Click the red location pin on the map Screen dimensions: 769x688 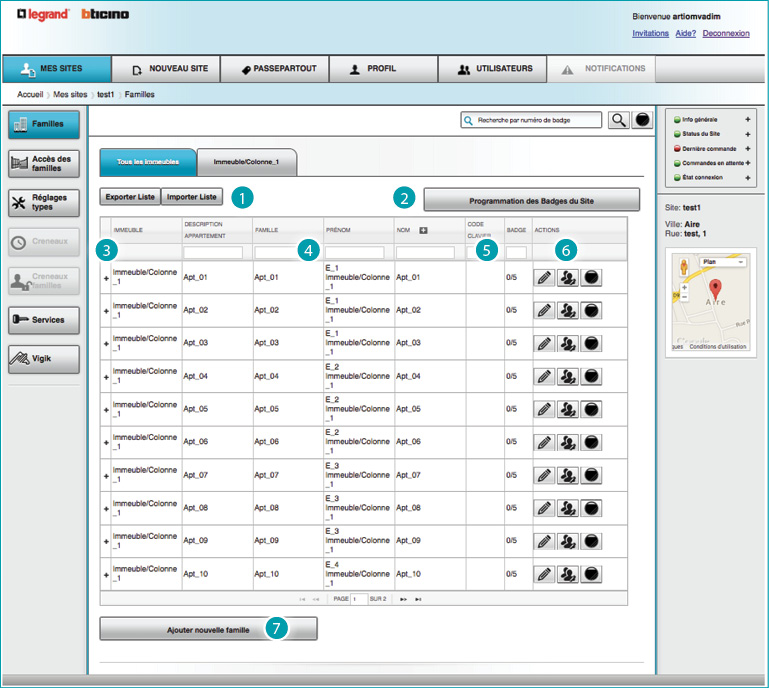tap(715, 291)
